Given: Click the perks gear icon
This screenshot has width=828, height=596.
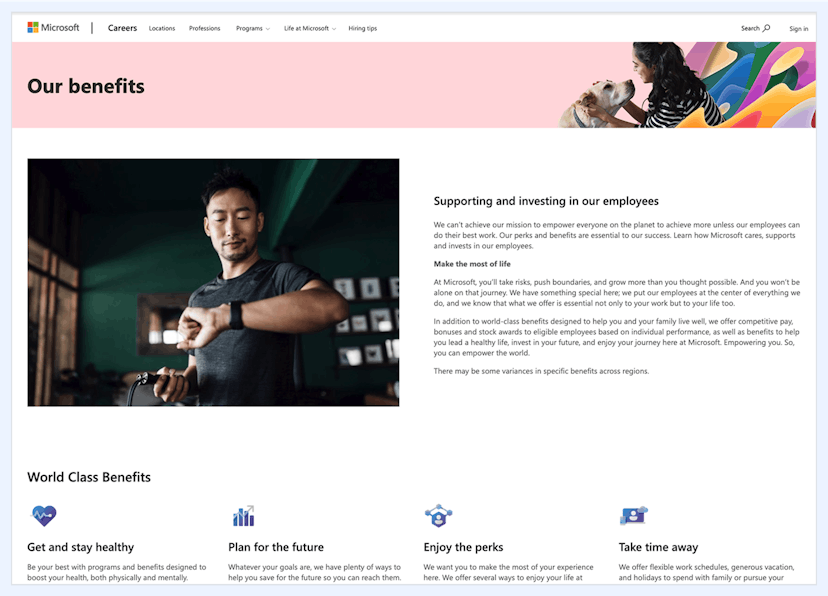Looking at the screenshot, I should (x=438, y=514).
